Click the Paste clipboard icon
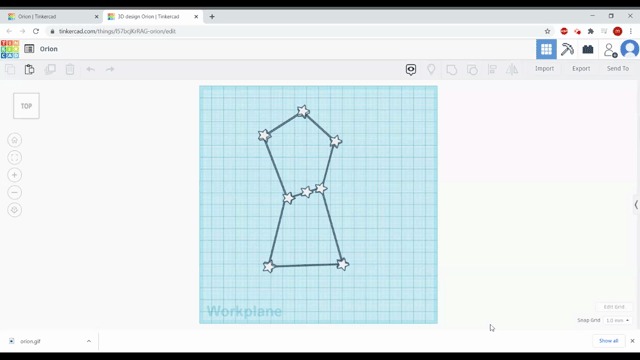Image resolution: width=640 pixels, height=360 pixels. [29, 69]
